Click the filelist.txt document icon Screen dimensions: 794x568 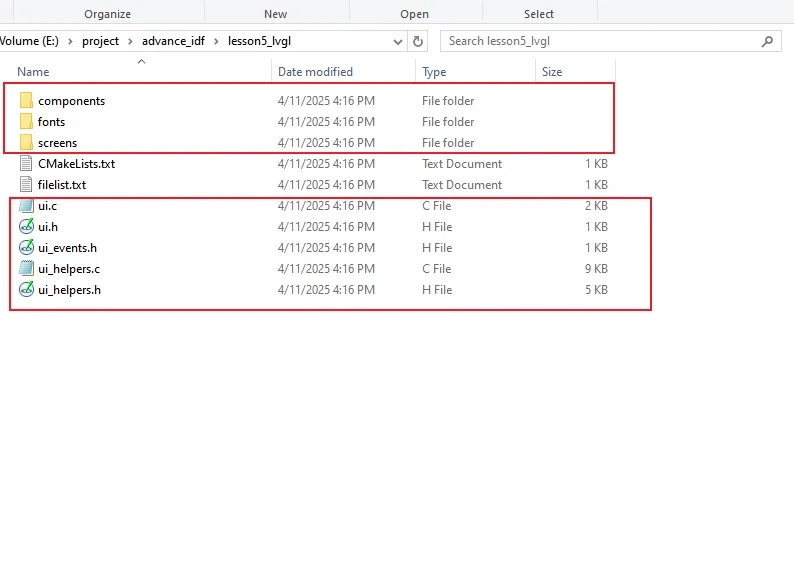click(x=26, y=185)
